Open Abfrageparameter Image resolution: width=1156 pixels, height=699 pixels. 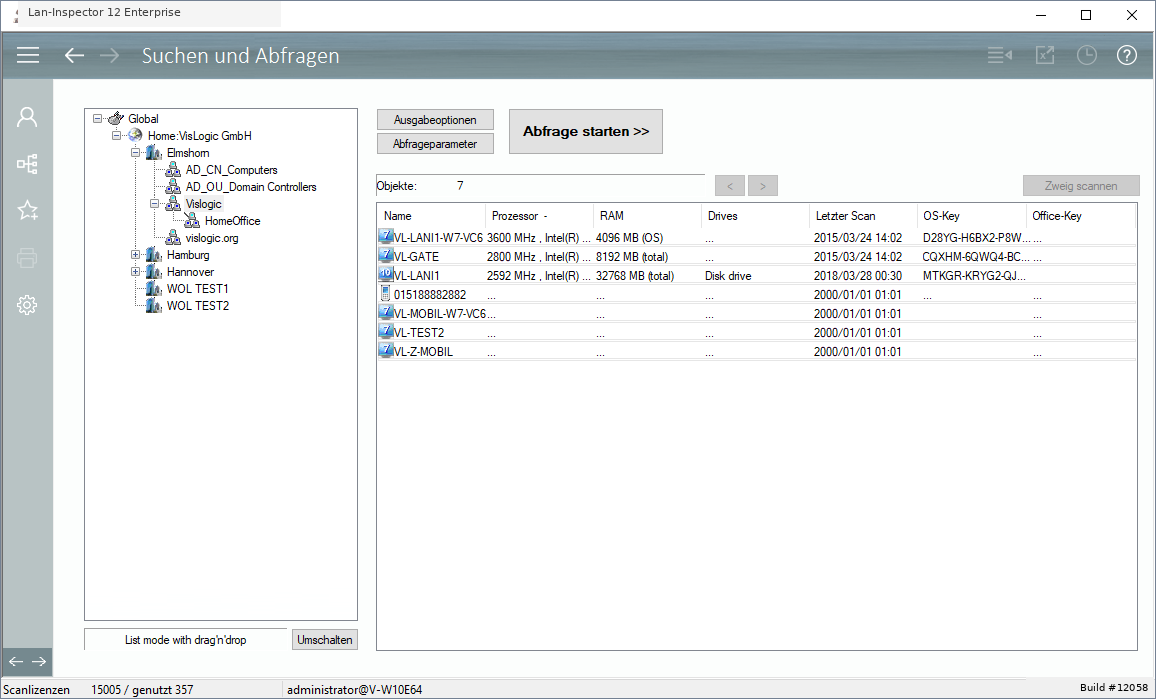click(x=435, y=144)
